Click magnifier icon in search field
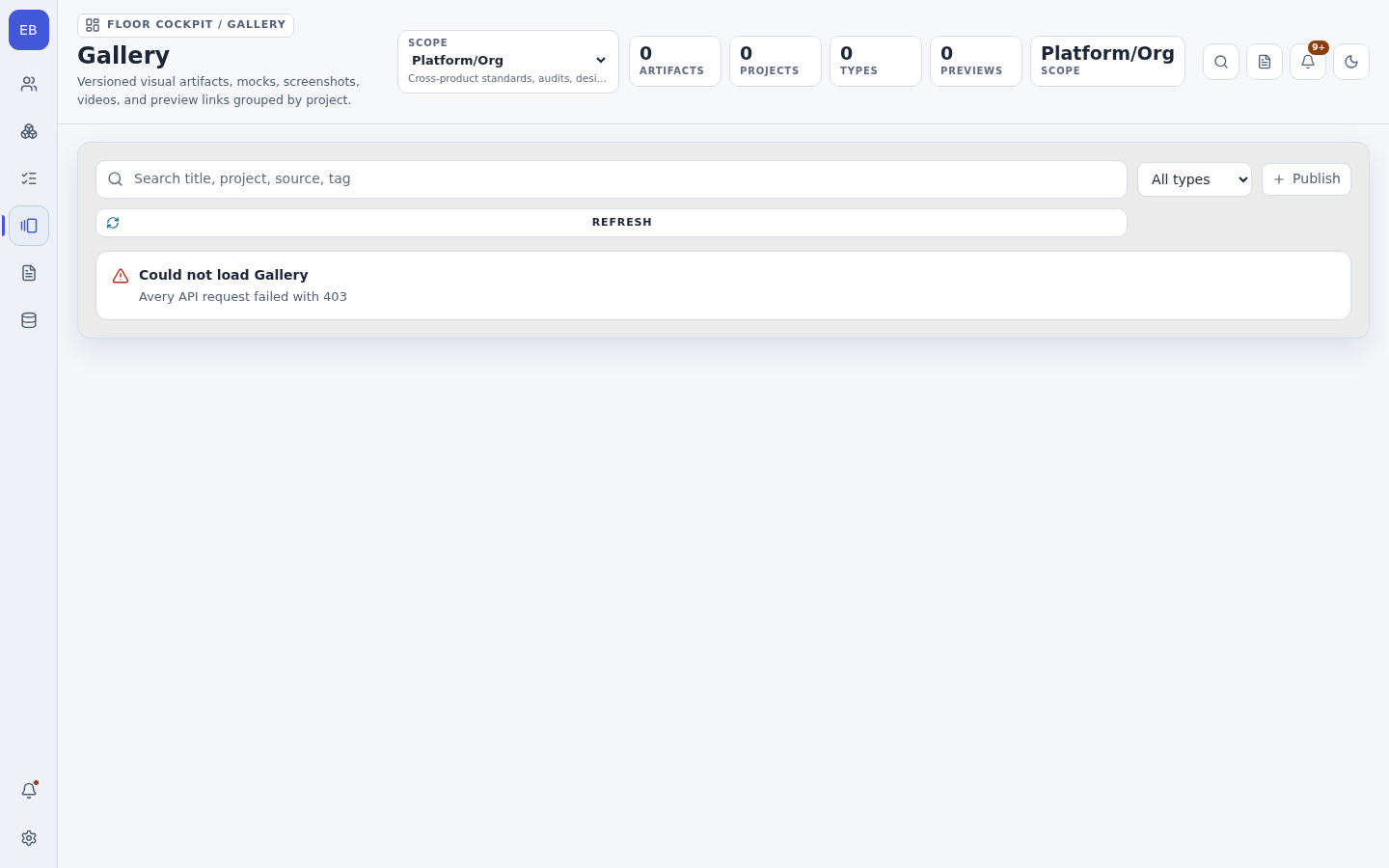Viewport: 1389px width, 868px height. click(x=116, y=179)
